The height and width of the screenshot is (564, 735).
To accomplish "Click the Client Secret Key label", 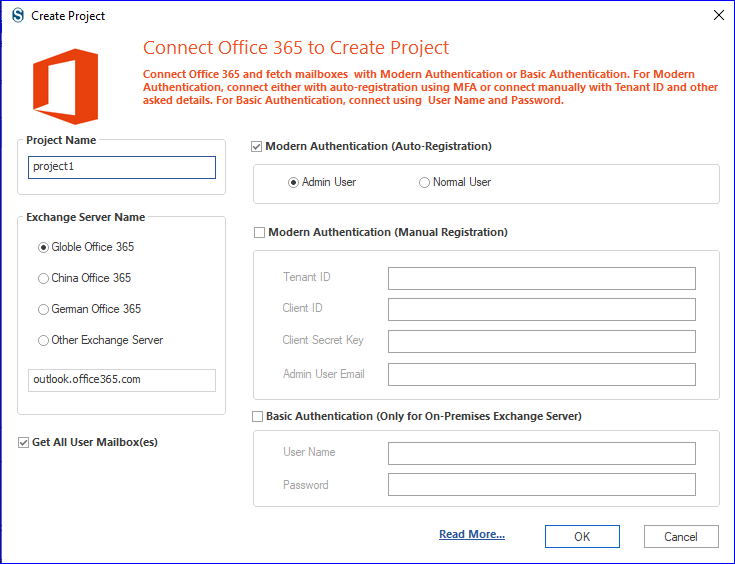I will (x=323, y=340).
